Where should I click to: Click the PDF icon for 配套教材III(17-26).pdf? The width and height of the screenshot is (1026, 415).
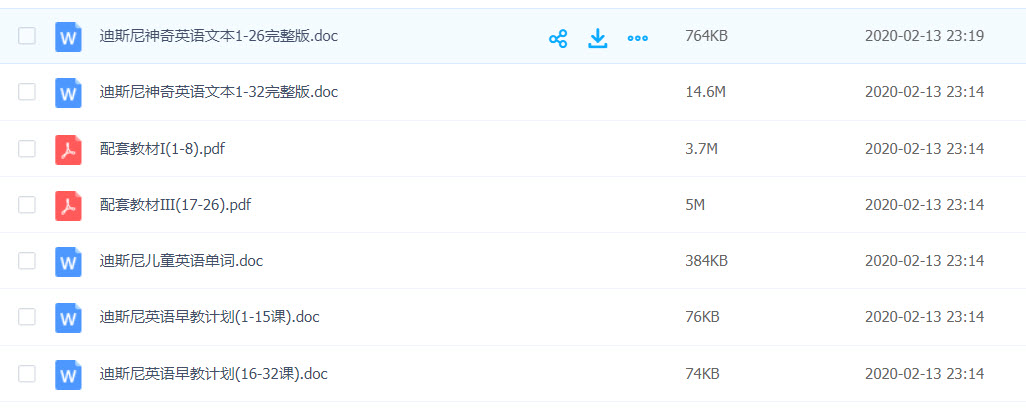click(x=68, y=205)
